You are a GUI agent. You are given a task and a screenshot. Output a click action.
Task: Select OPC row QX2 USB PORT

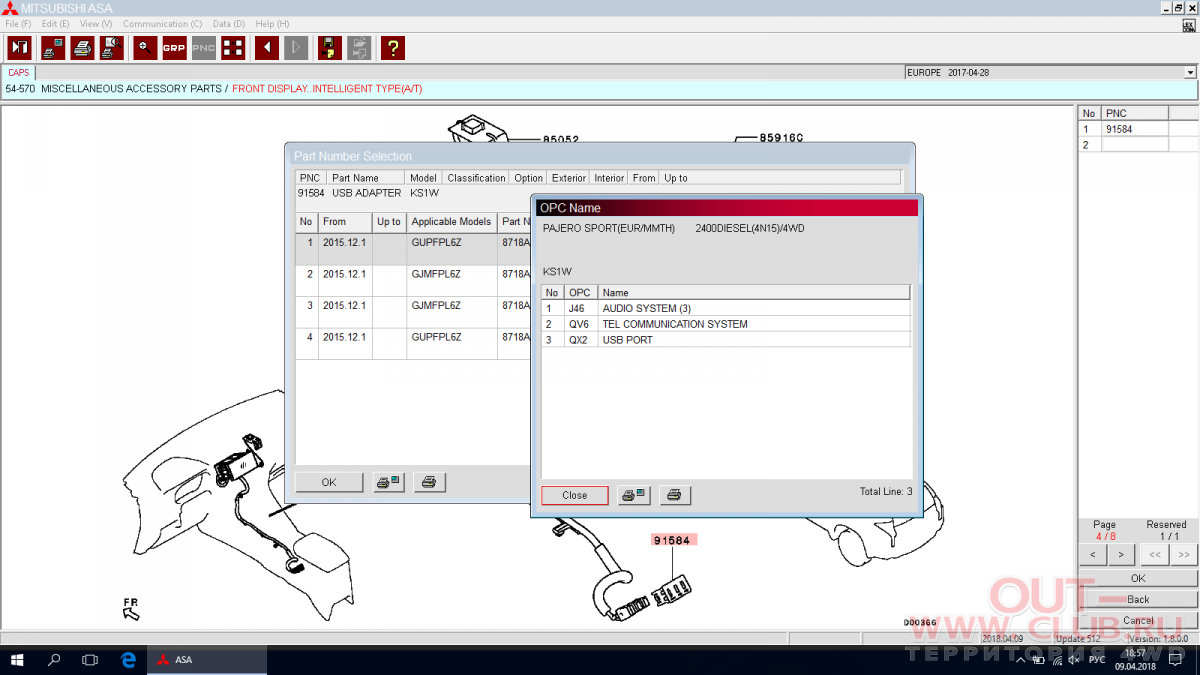pos(726,340)
